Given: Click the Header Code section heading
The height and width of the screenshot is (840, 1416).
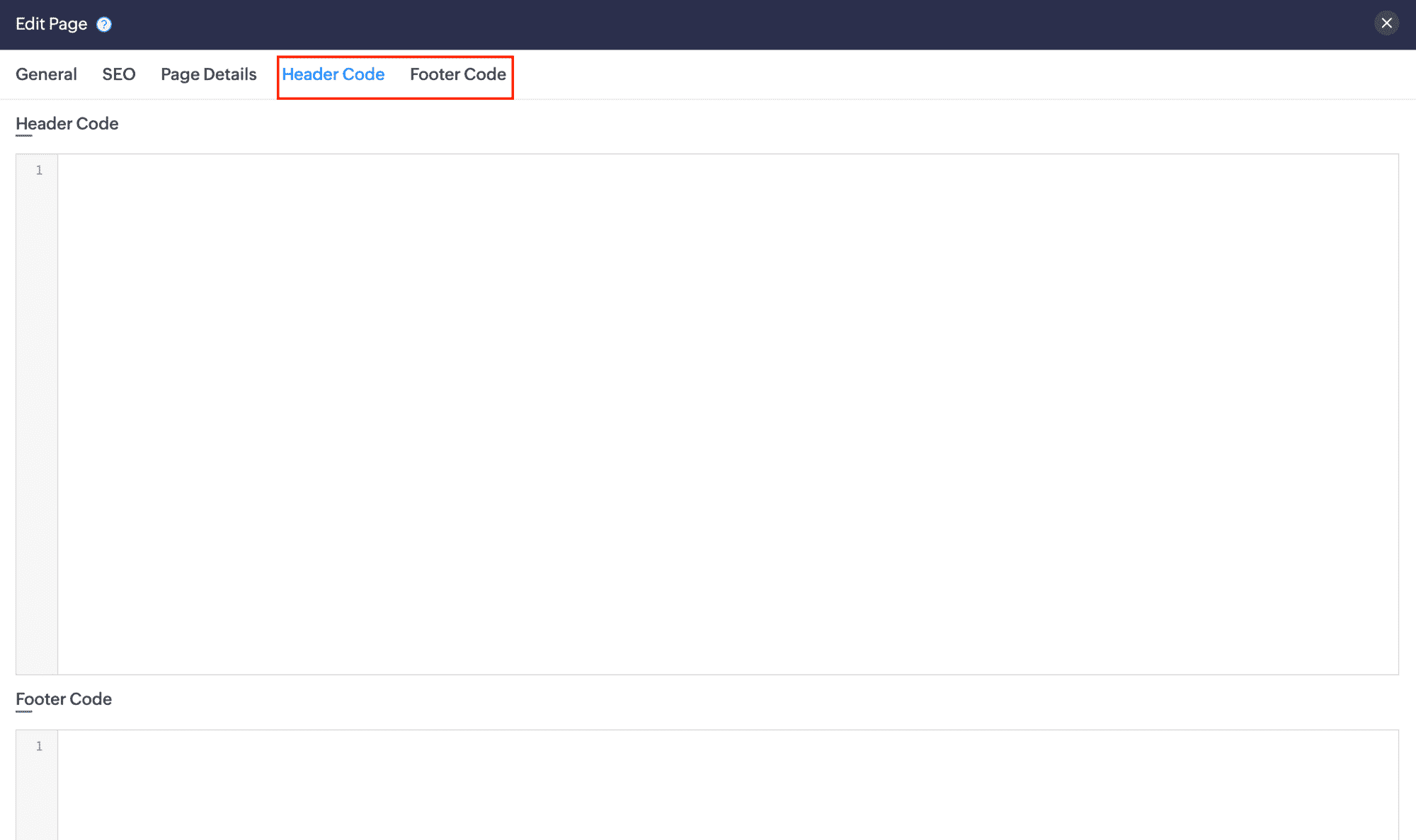Looking at the screenshot, I should point(67,124).
